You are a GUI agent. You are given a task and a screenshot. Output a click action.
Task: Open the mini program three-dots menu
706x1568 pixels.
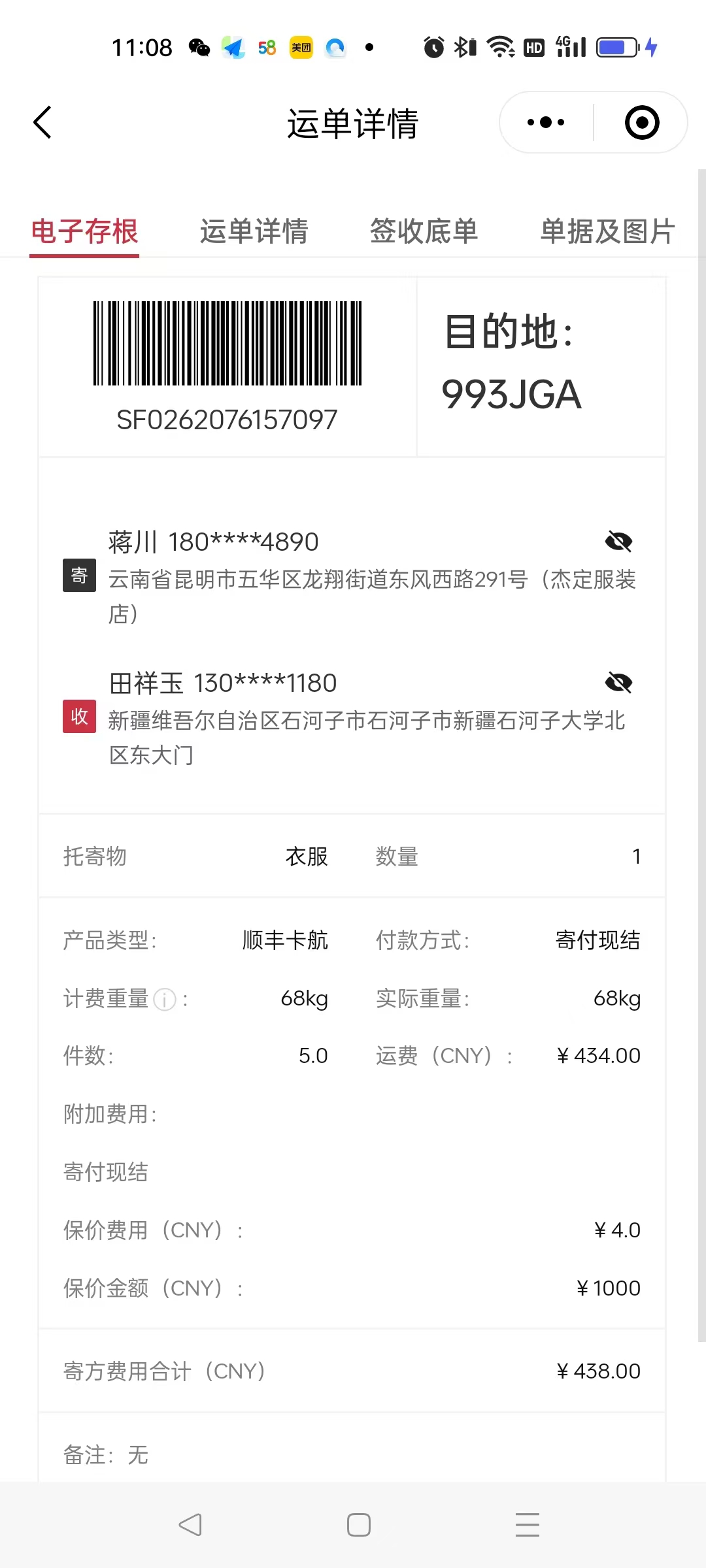(x=546, y=122)
